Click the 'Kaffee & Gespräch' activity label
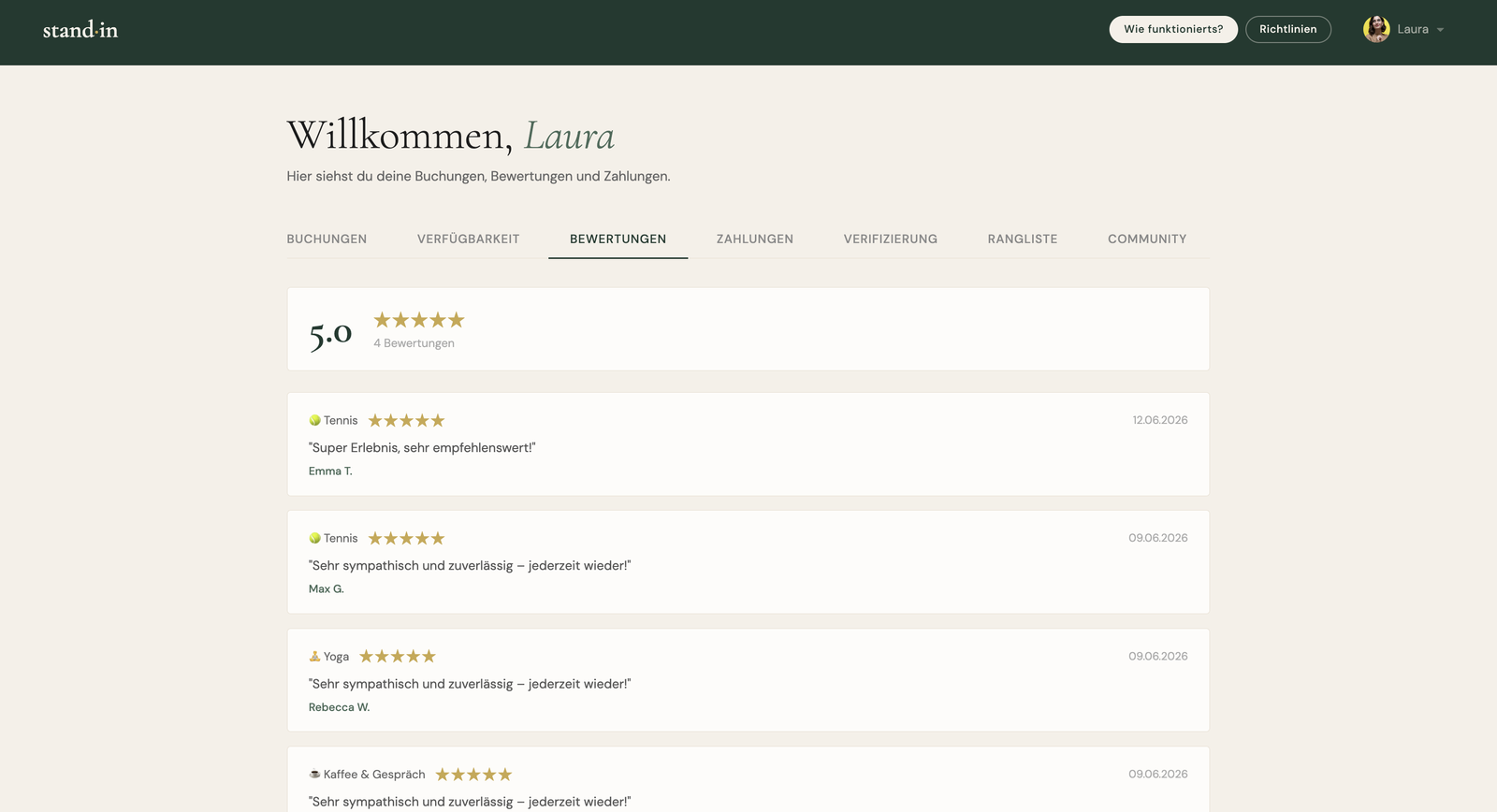 click(x=374, y=775)
